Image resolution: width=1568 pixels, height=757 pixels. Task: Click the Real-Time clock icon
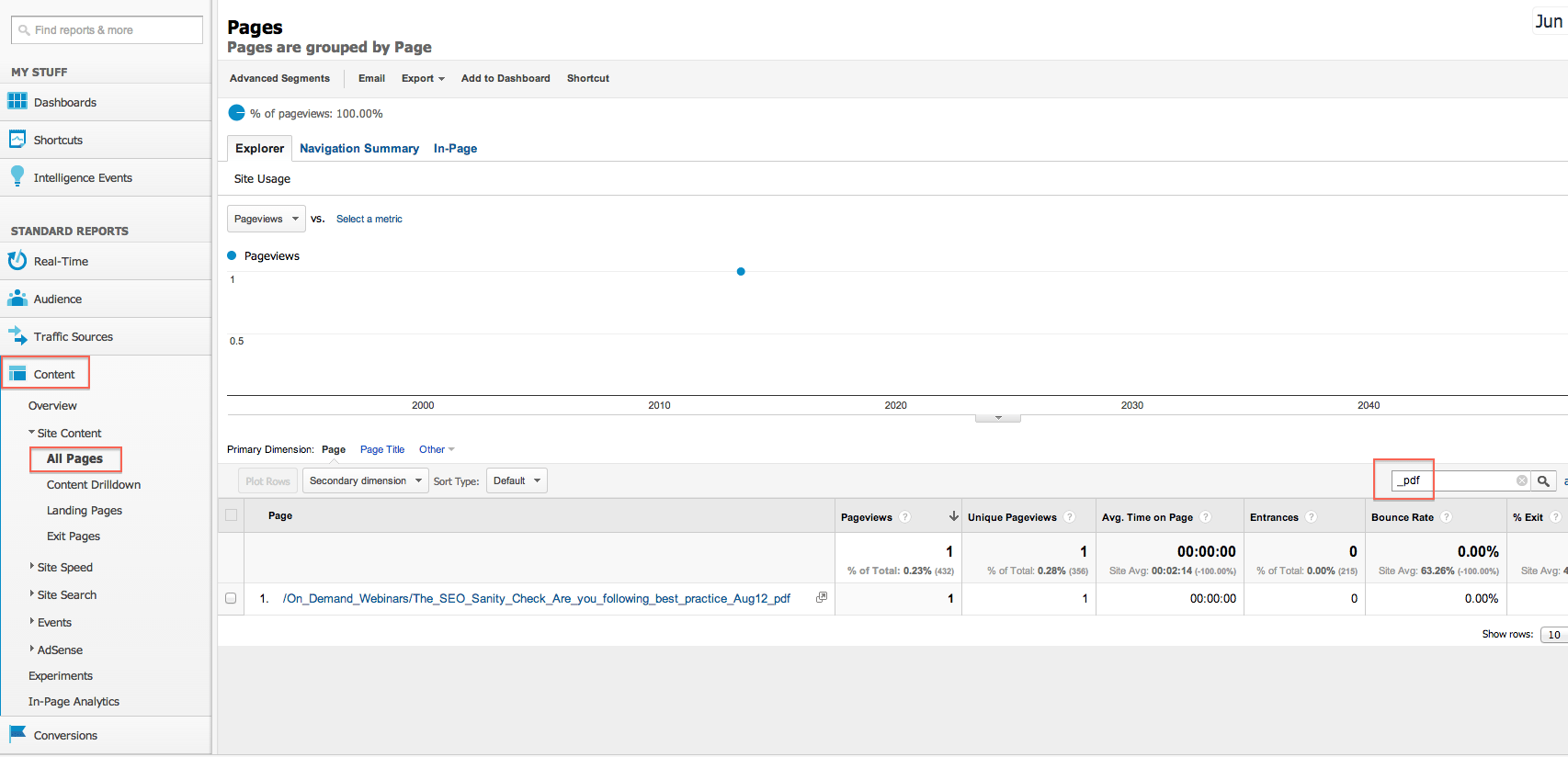pos(17,261)
